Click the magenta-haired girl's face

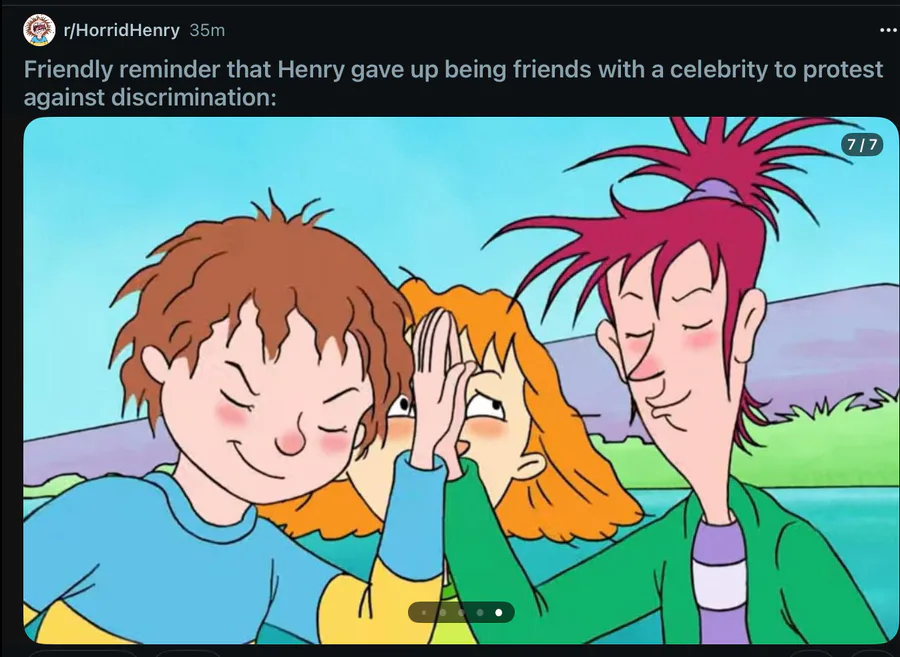coord(672,356)
